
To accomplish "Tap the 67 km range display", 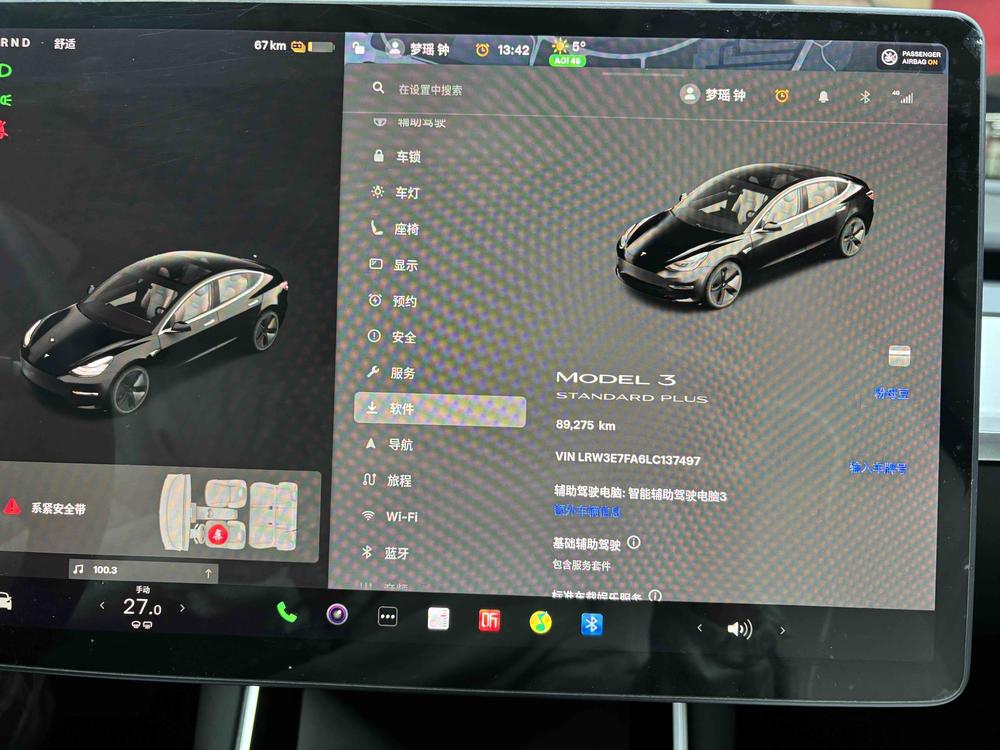I will [270, 45].
